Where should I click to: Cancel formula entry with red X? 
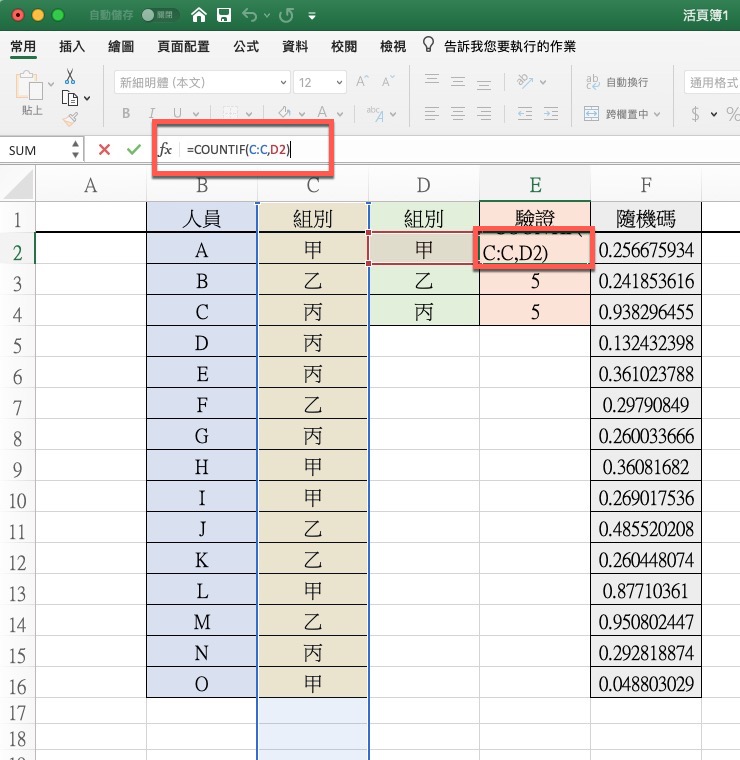pos(104,149)
